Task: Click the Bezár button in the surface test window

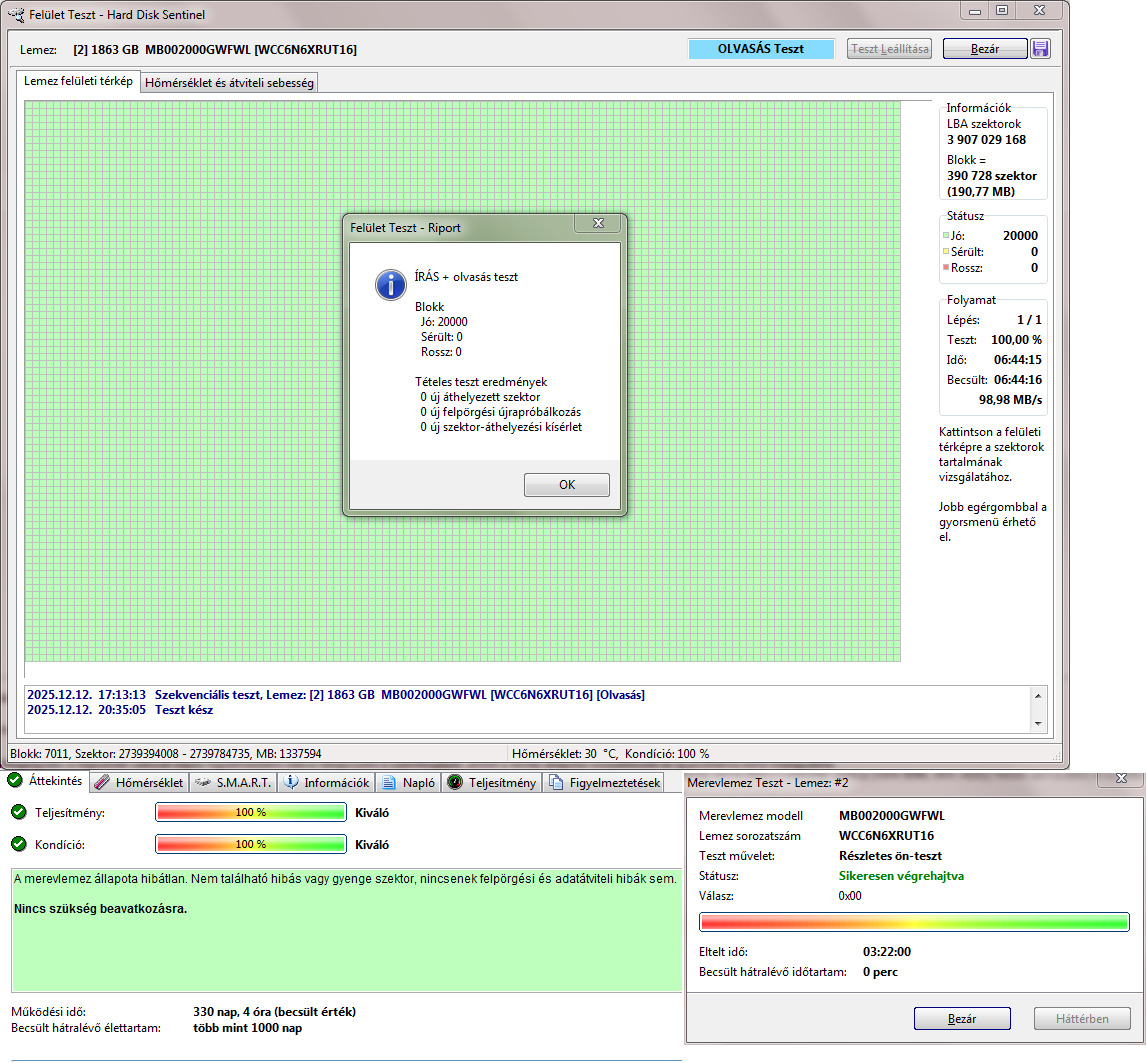Action: pyautogui.click(x=985, y=49)
